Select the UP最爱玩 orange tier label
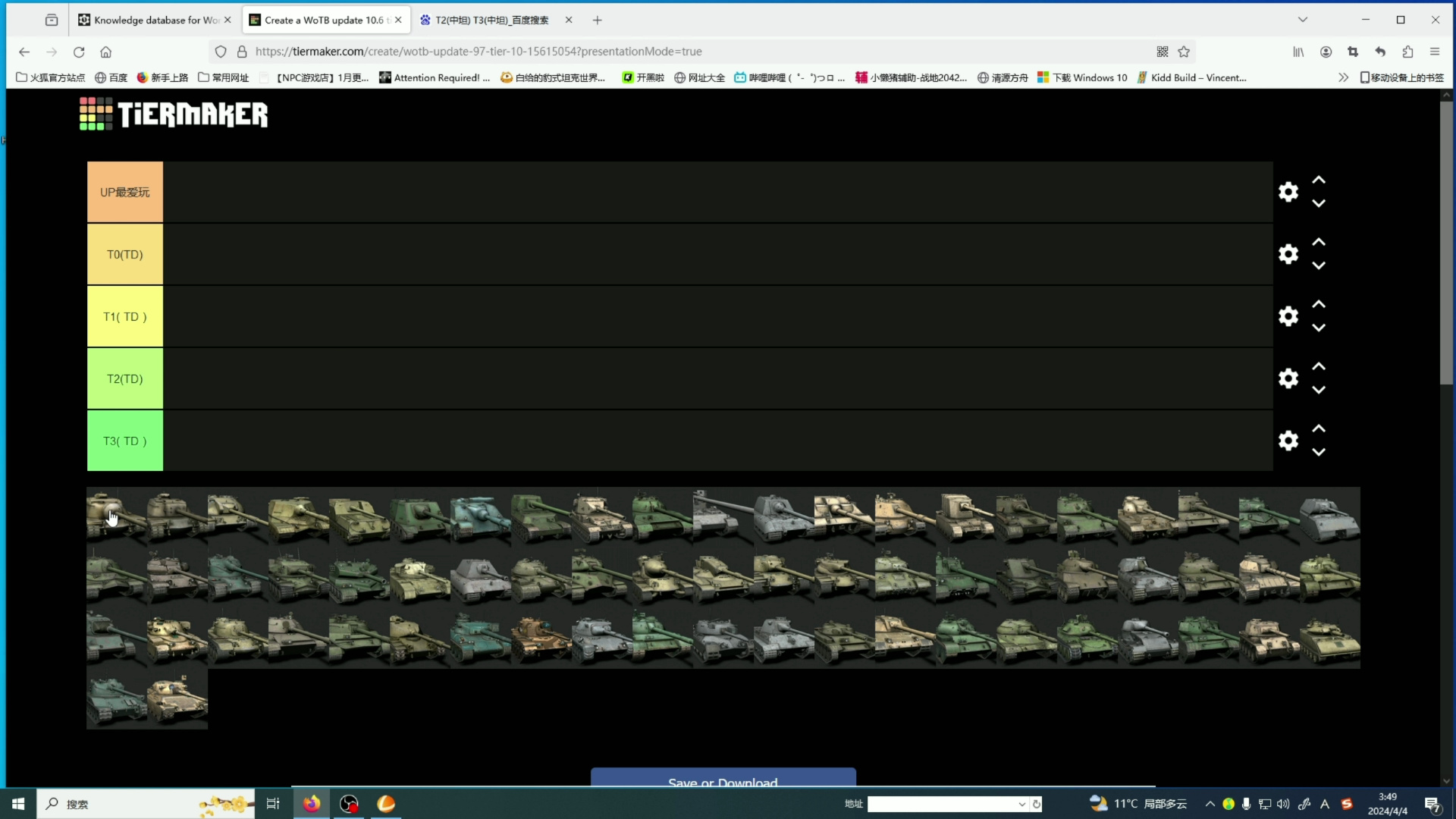The height and width of the screenshot is (819, 1456). (x=125, y=192)
